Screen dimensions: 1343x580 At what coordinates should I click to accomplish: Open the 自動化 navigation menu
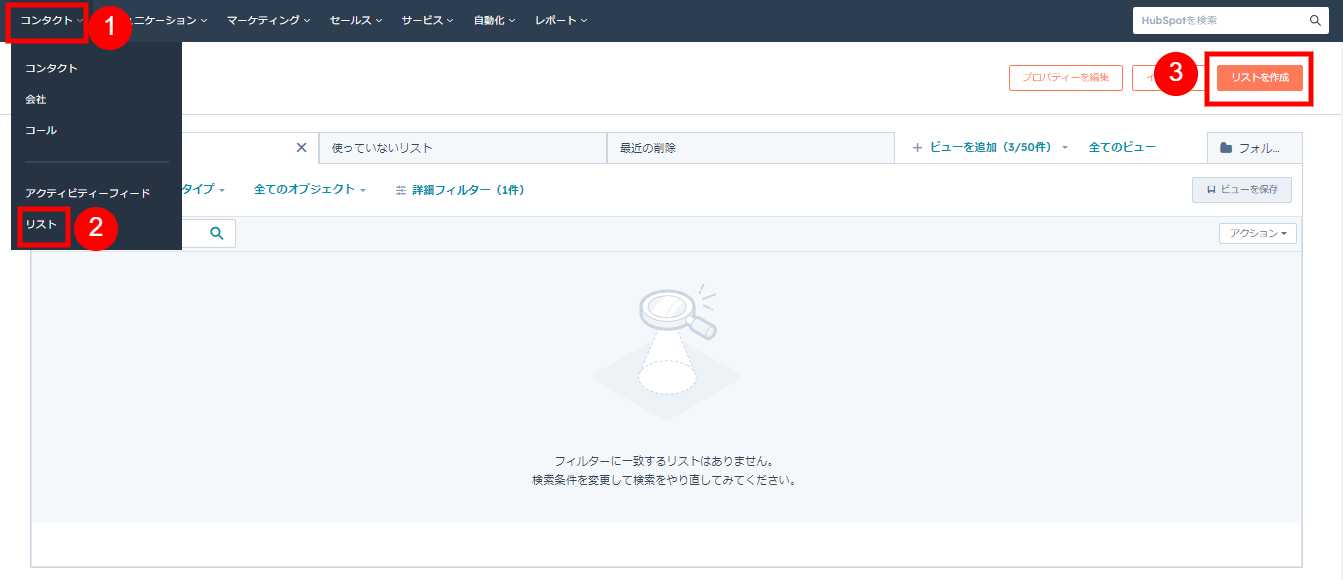(494, 20)
